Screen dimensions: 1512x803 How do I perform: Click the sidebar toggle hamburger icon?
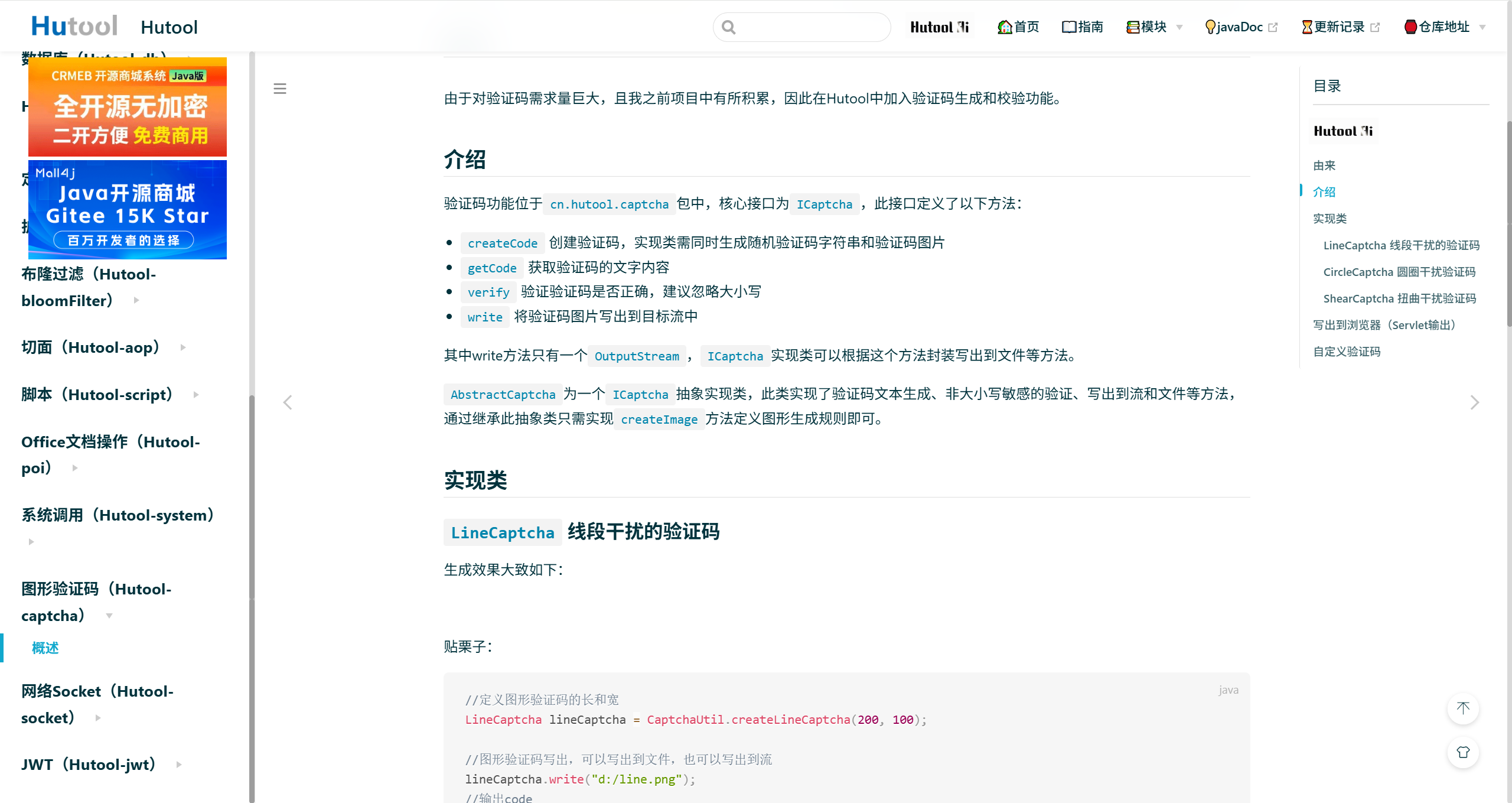pos(280,89)
